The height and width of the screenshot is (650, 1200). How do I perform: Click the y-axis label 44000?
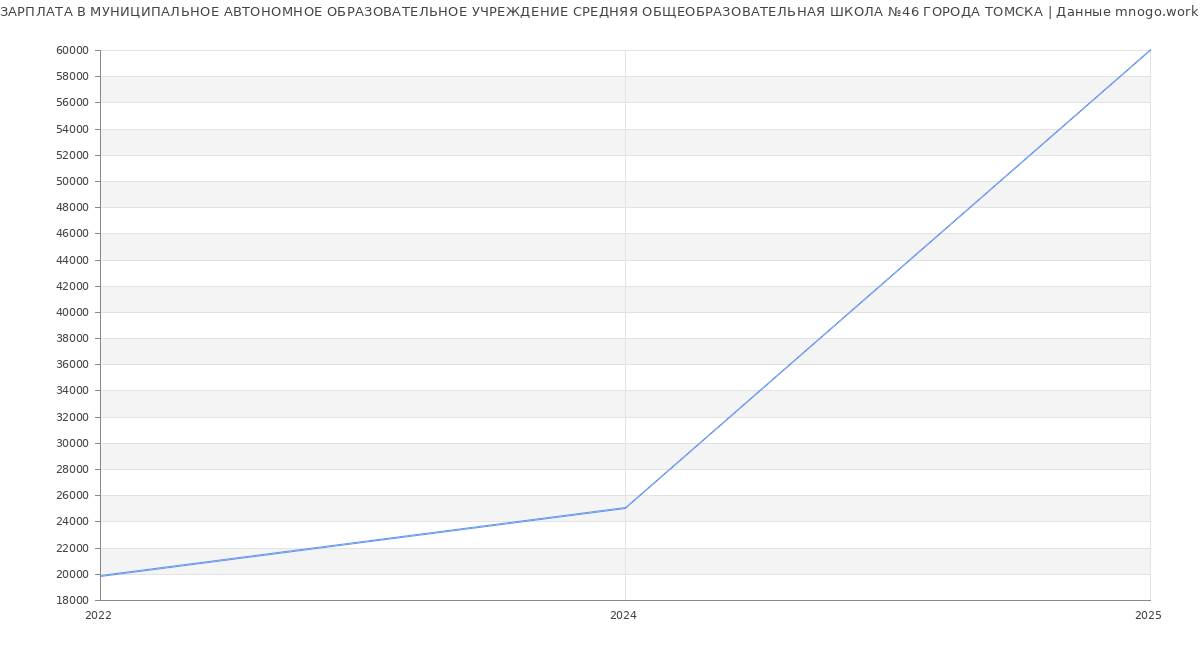(x=73, y=260)
